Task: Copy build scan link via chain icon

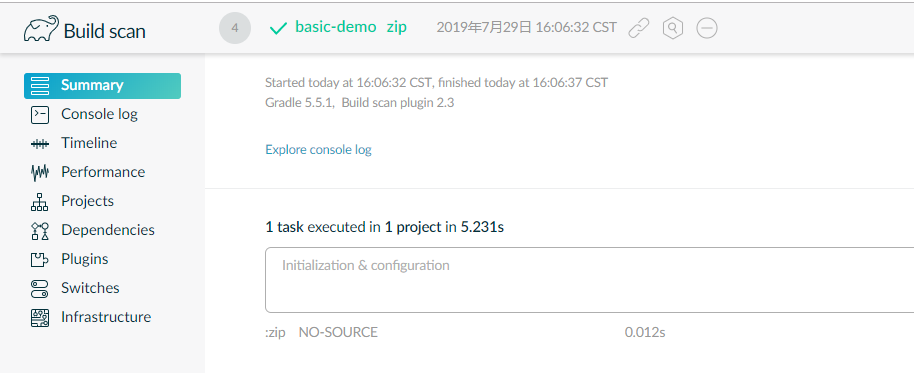Action: point(639,28)
